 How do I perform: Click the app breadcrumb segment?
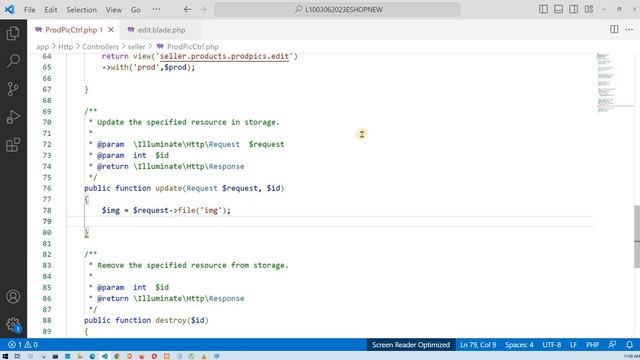coord(42,47)
